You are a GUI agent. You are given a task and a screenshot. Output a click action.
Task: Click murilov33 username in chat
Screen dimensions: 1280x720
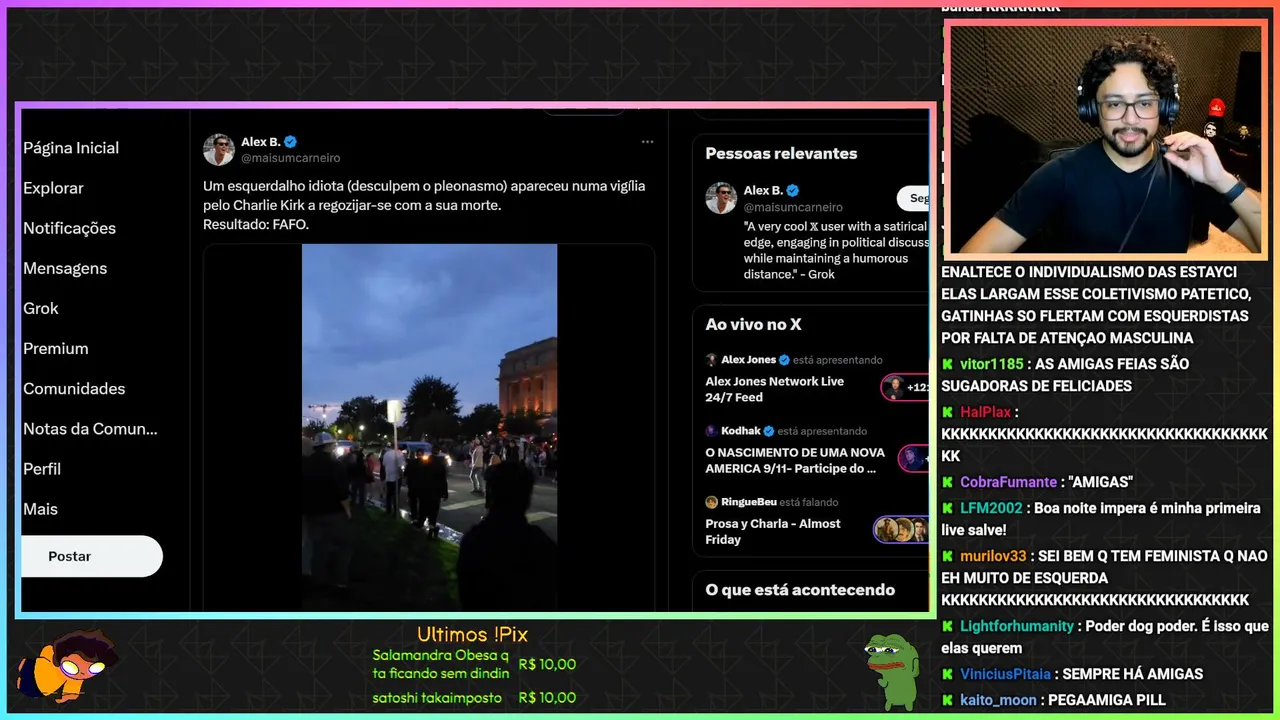[994, 556]
